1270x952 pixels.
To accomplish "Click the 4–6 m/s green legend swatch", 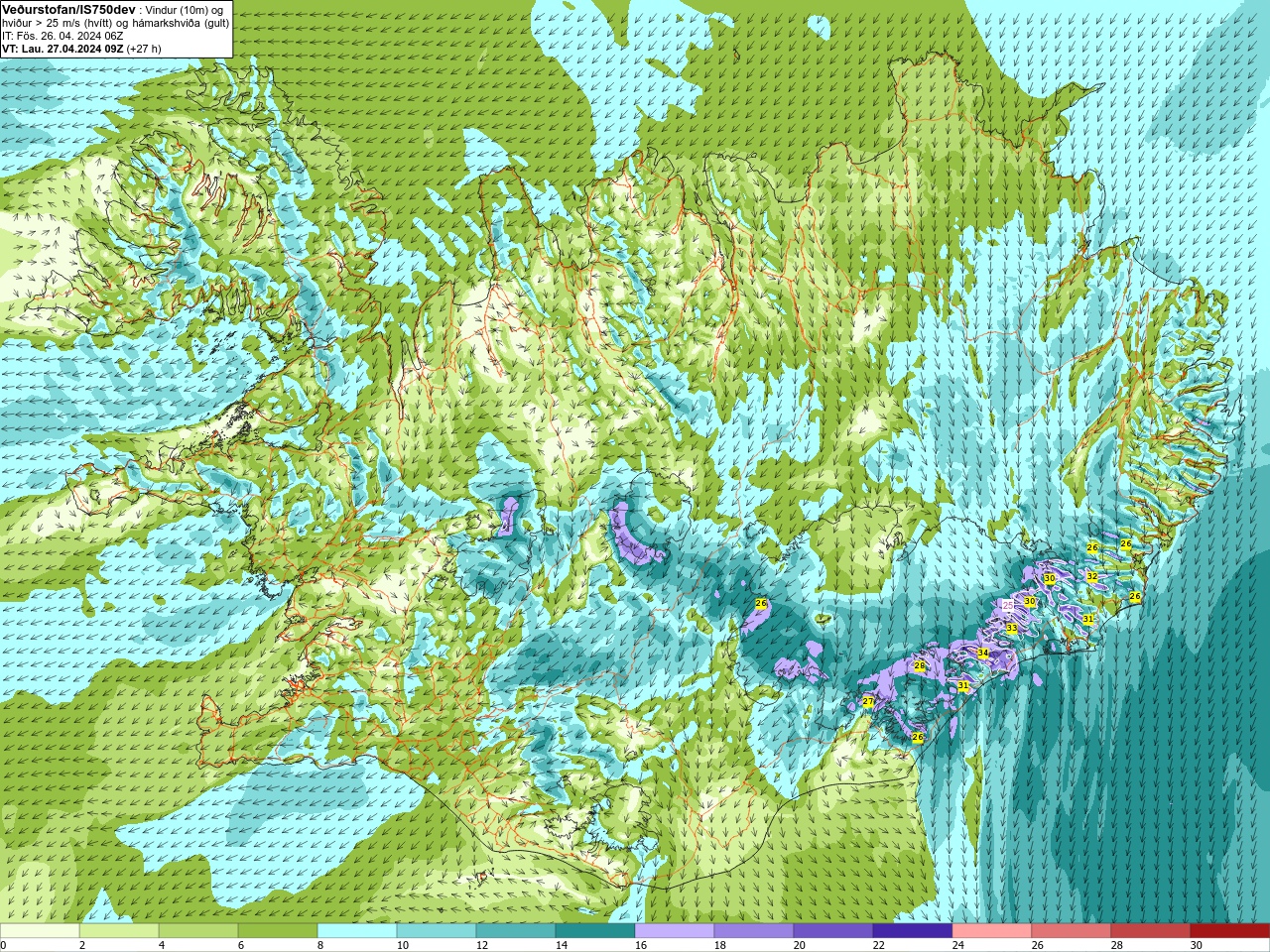I will [x=198, y=931].
